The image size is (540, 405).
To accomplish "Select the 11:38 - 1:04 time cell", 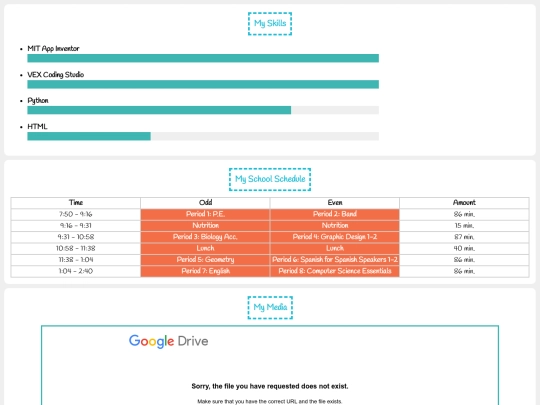I will coord(76,260).
